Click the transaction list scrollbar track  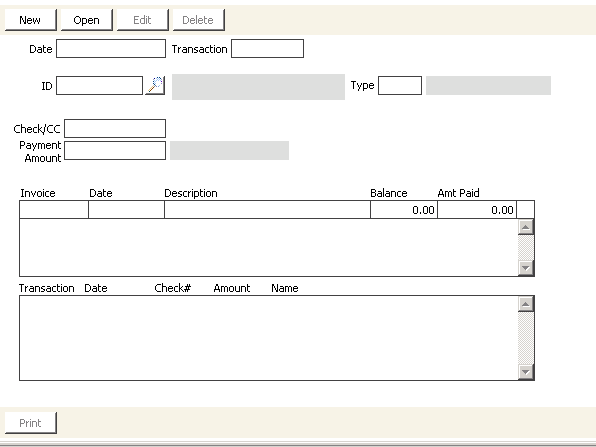pos(526,338)
